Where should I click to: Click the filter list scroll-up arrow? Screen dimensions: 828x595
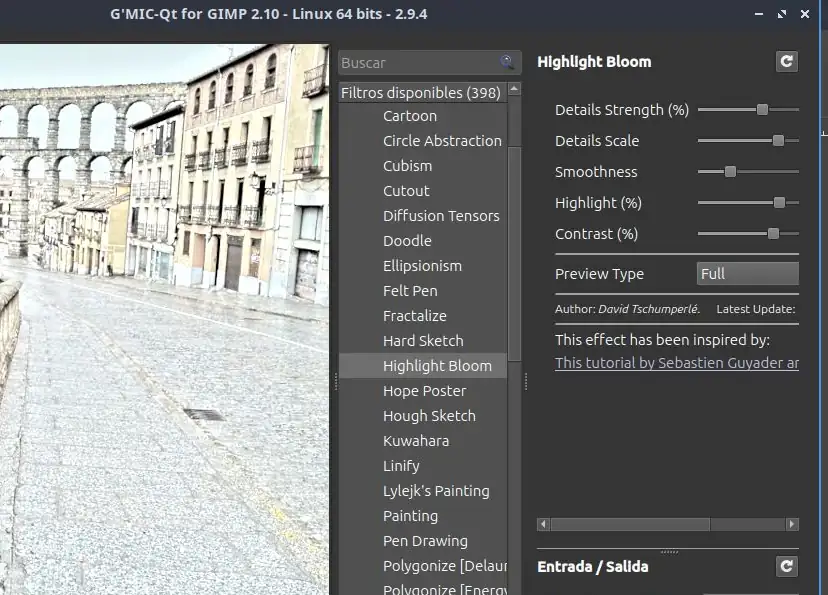click(514, 89)
